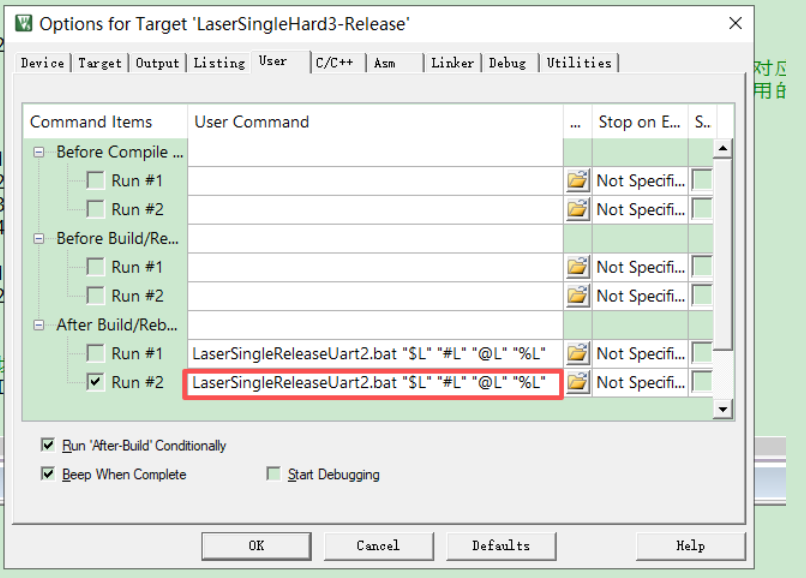This screenshot has height=578, width=806.
Task: Switch to the Device tab
Action: 43,63
